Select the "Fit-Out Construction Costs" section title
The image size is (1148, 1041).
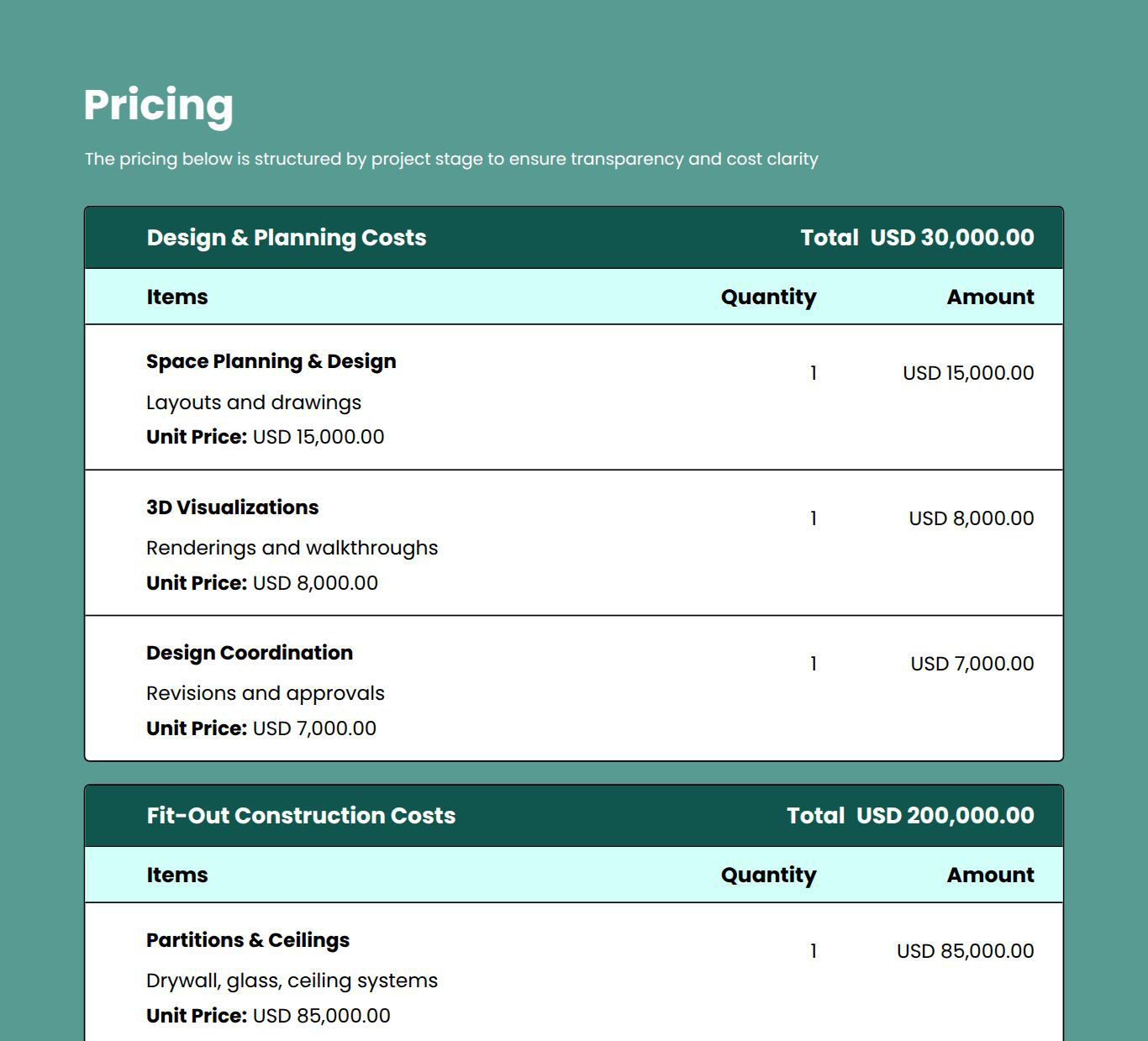(301, 816)
